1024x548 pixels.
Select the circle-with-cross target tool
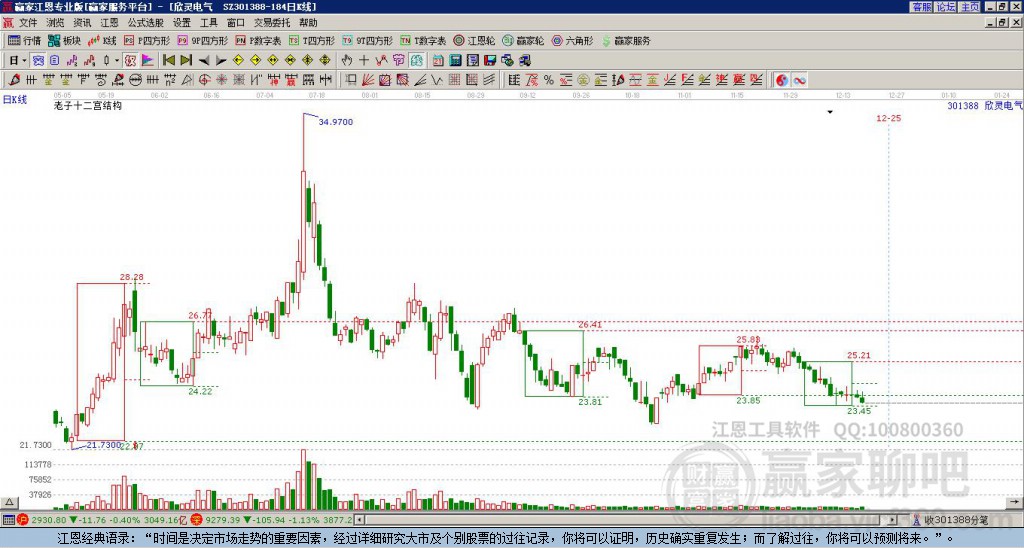[x=204, y=80]
